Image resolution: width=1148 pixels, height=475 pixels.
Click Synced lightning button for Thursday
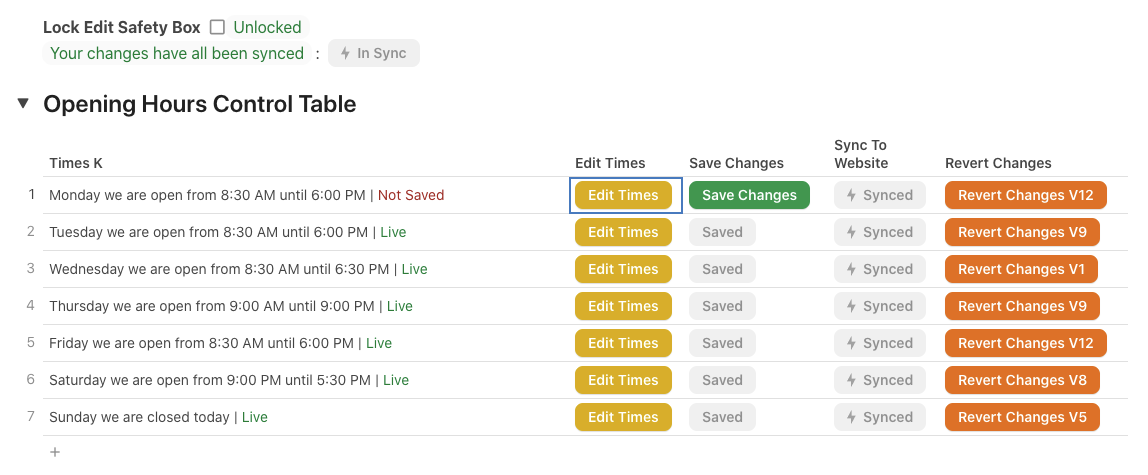pos(879,306)
